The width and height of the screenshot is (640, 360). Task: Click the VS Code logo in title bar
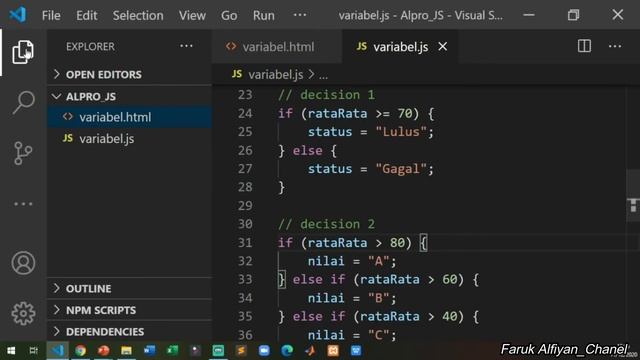tap(18, 15)
